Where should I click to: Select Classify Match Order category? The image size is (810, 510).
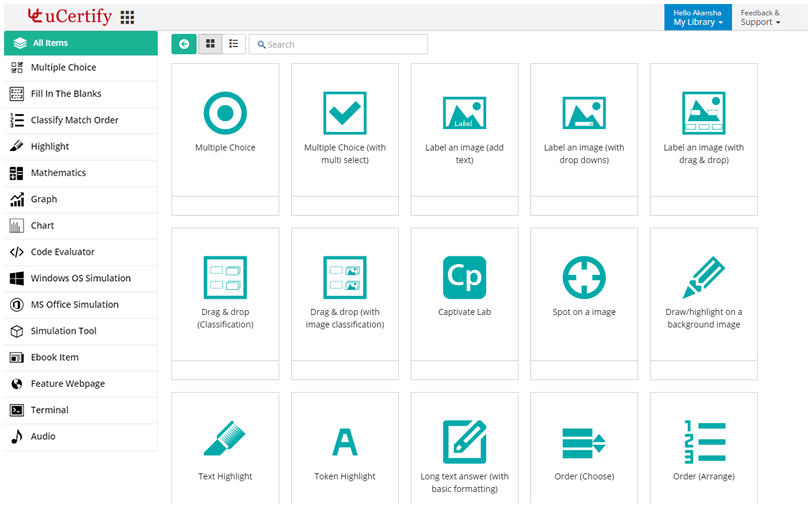(x=81, y=120)
